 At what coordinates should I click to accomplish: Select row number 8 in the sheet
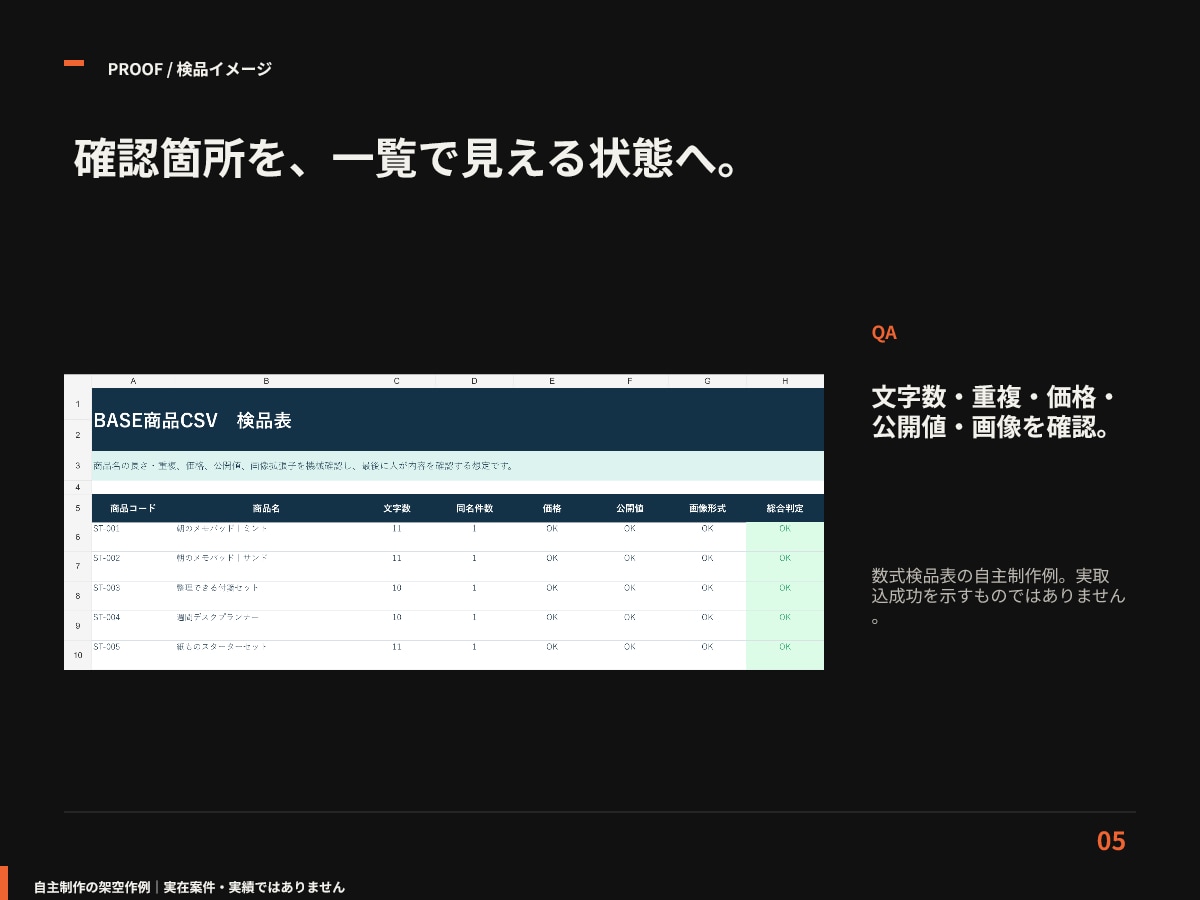[77, 596]
